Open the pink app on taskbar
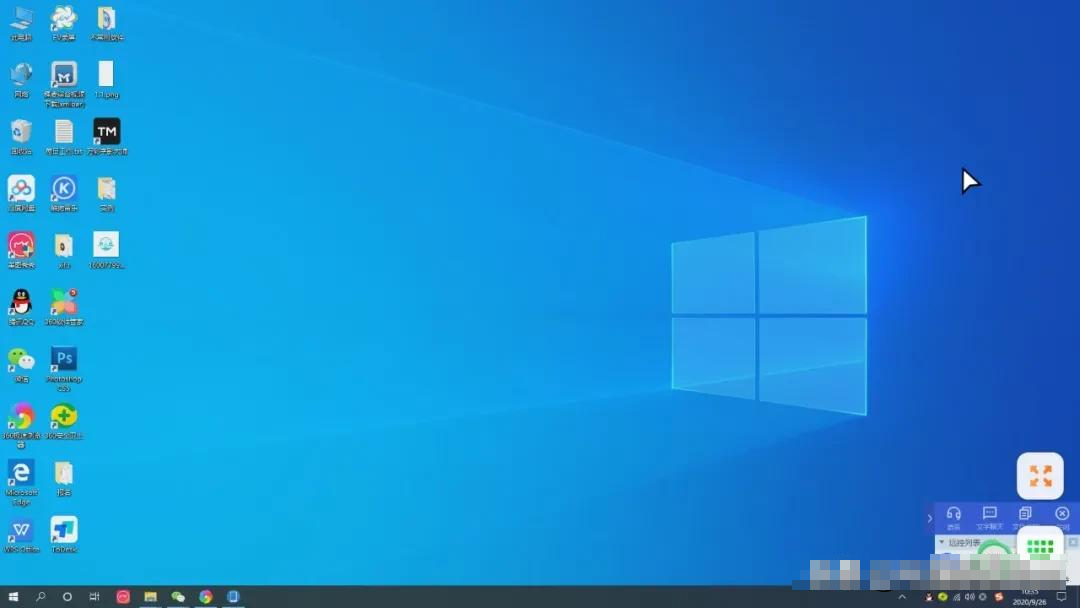This screenshot has height=608, width=1080. point(123,596)
